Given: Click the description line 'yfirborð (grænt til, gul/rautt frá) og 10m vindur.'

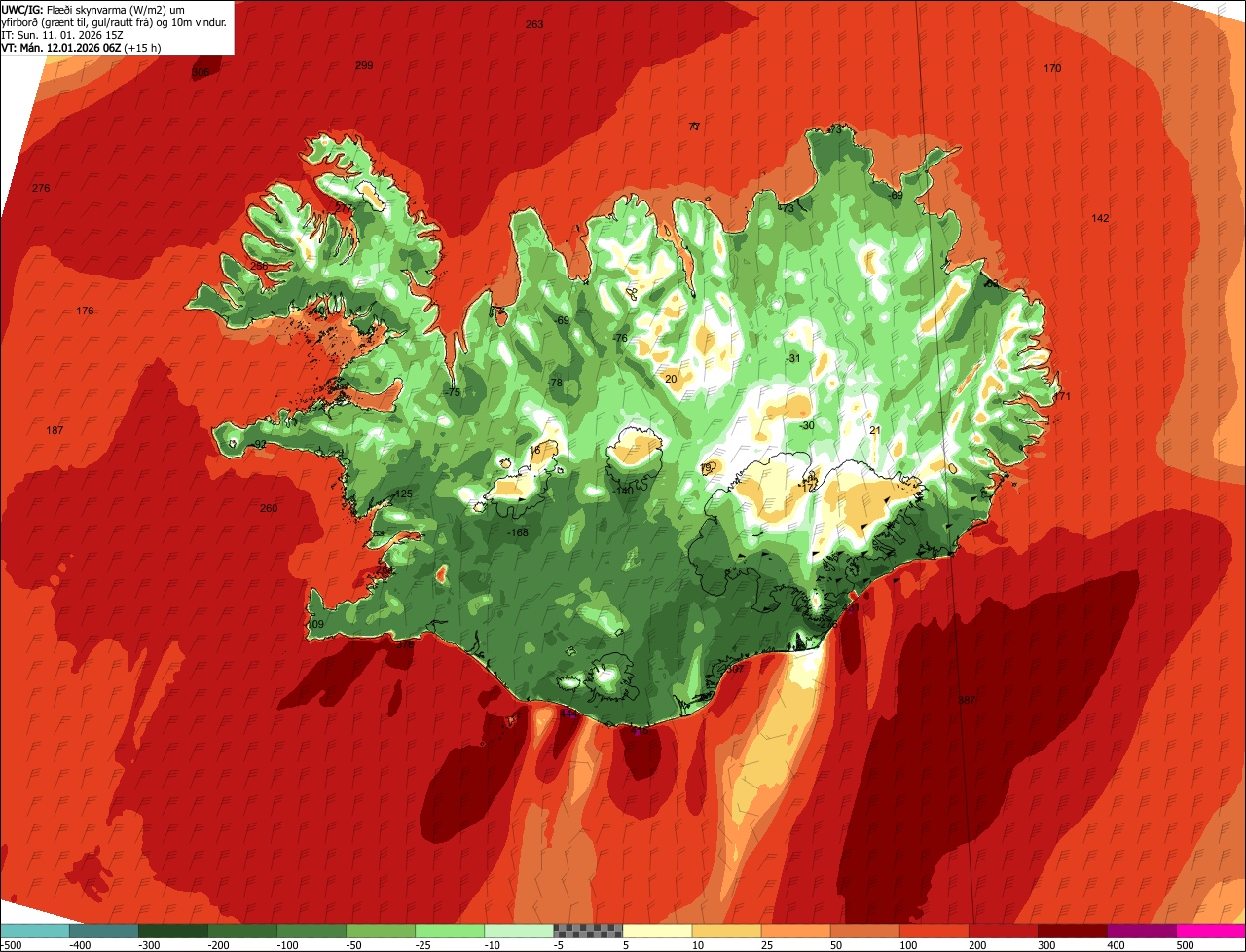Looking at the screenshot, I should click(x=116, y=21).
